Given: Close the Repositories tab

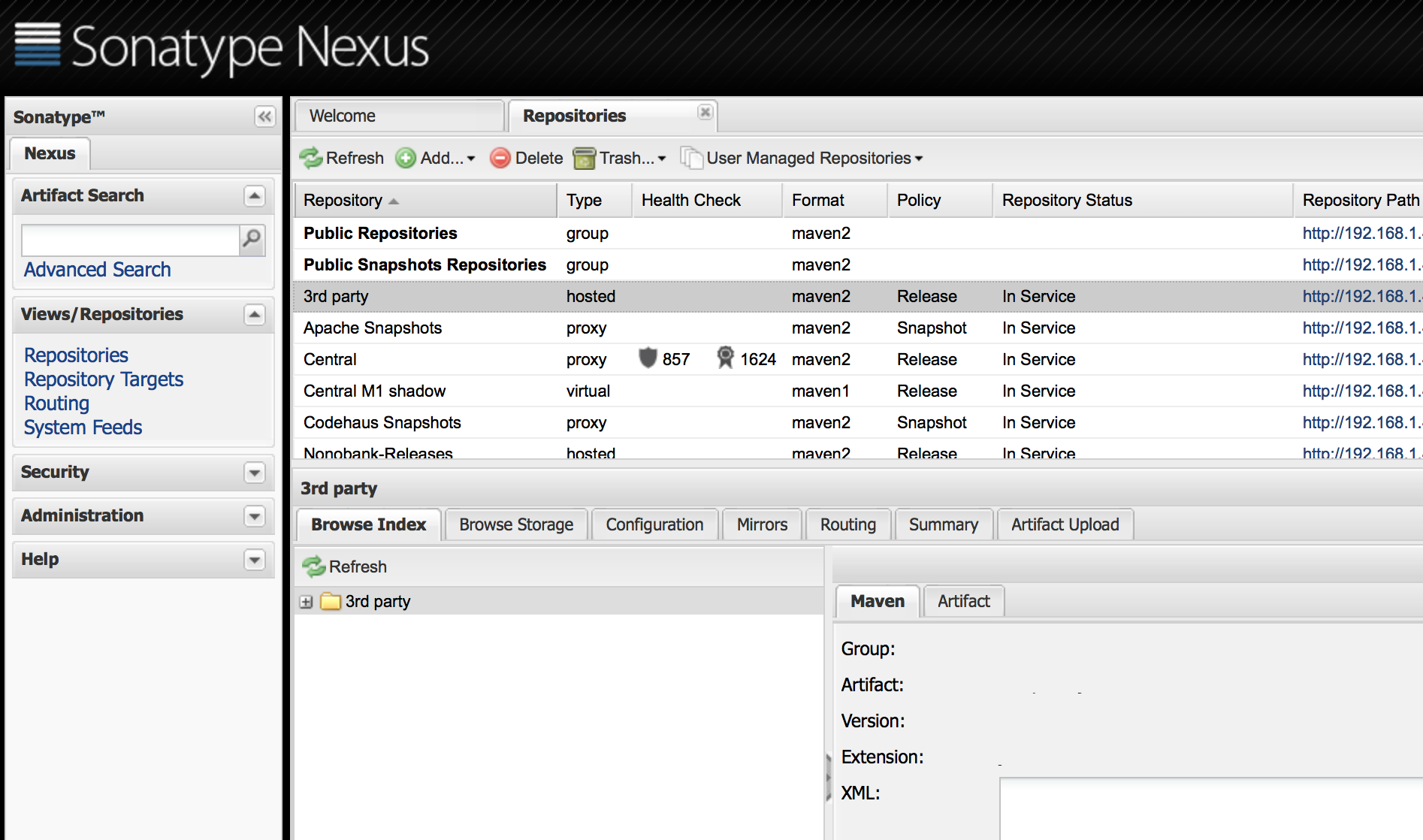Looking at the screenshot, I should tap(705, 112).
